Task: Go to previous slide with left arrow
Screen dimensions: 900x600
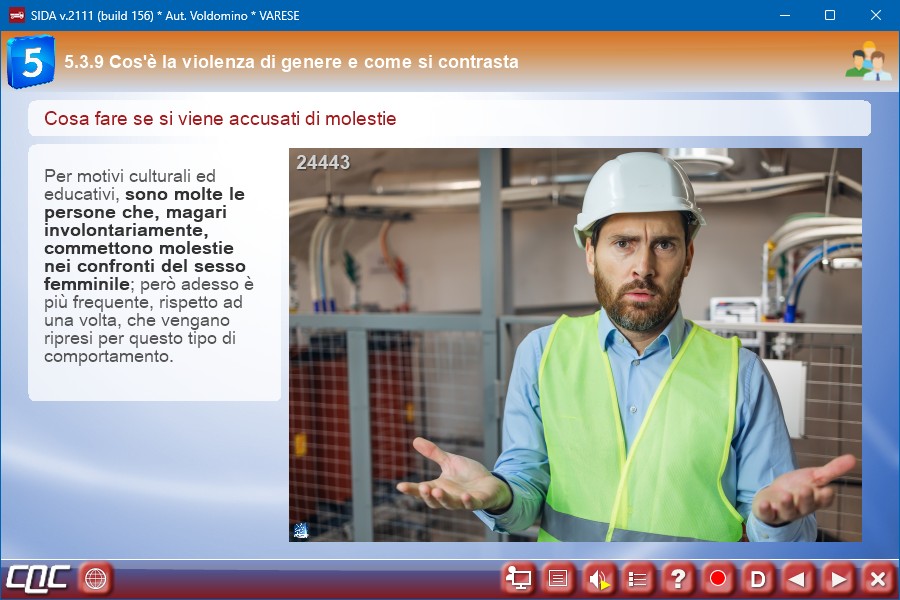Action: 798,578
